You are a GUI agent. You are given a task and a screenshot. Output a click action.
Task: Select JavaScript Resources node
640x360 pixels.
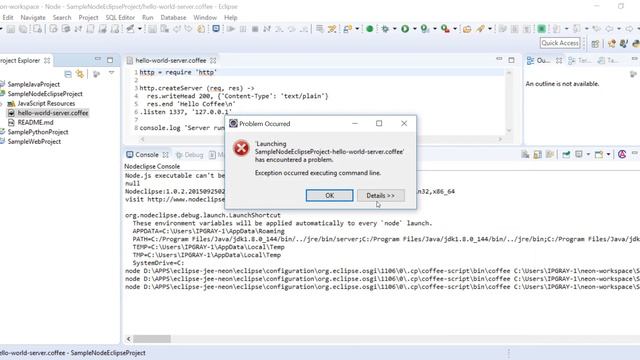point(46,103)
